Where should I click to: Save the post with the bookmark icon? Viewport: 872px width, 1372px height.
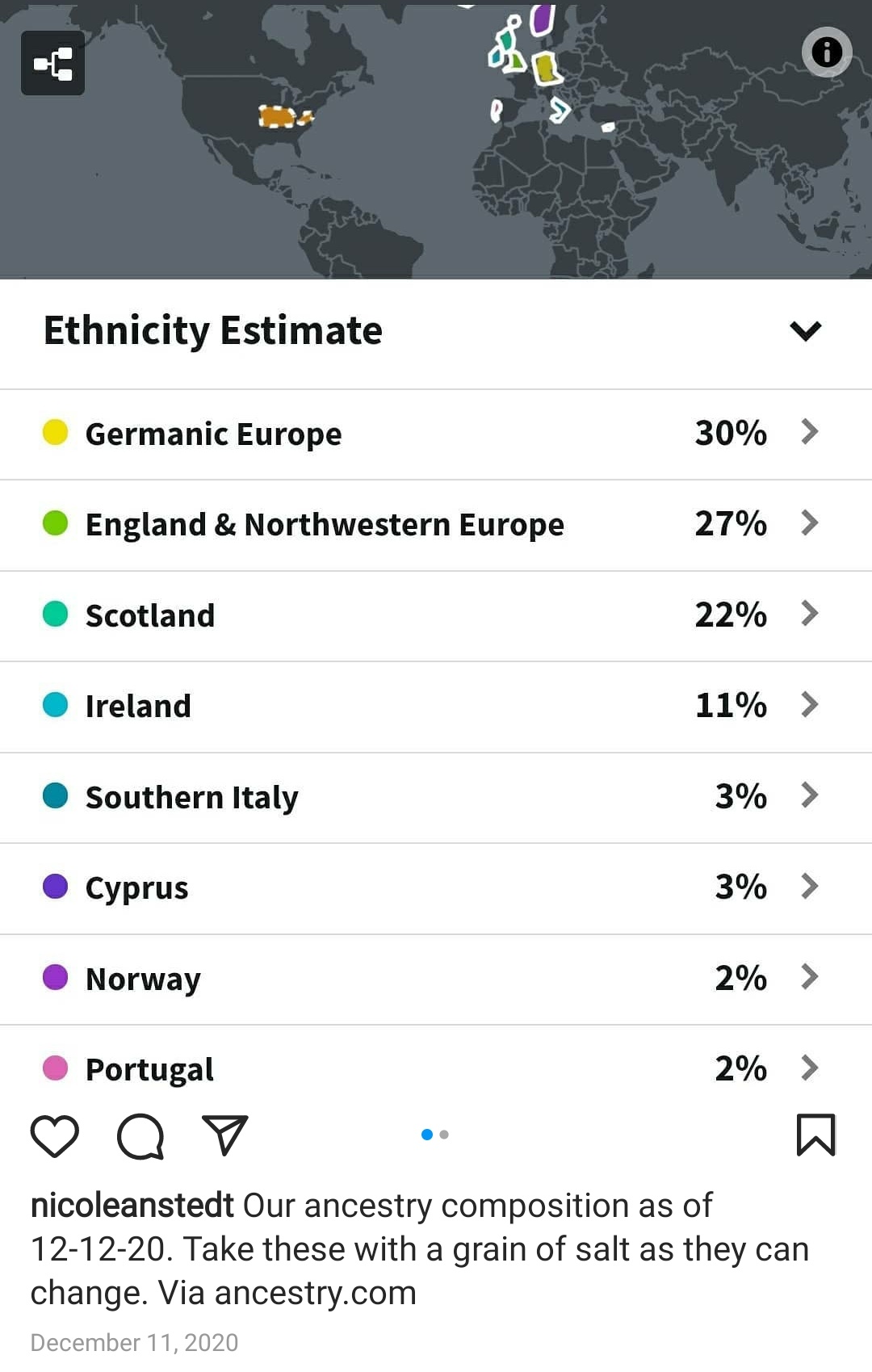pyautogui.click(x=815, y=1135)
